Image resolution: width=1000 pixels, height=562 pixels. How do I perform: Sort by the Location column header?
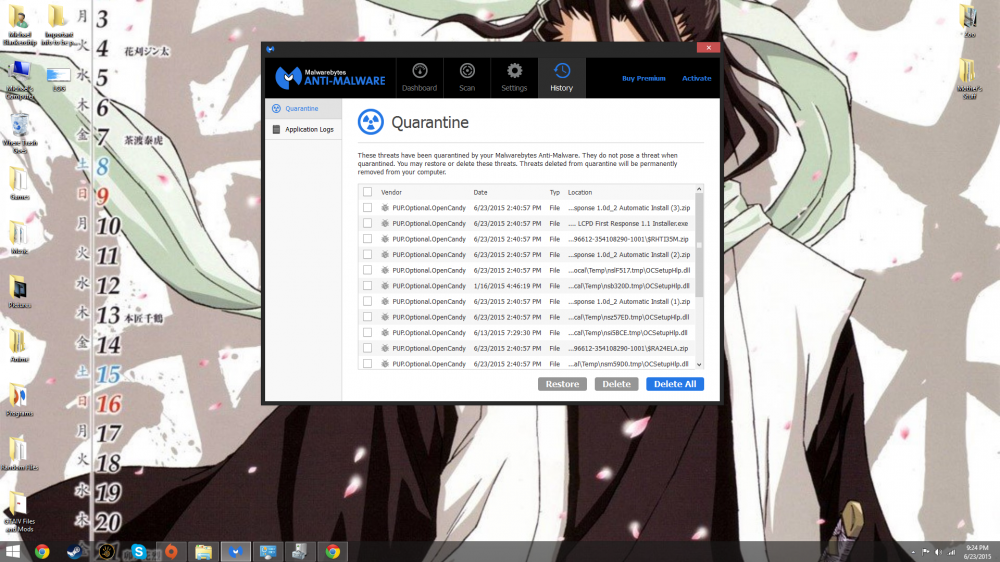pyautogui.click(x=580, y=192)
